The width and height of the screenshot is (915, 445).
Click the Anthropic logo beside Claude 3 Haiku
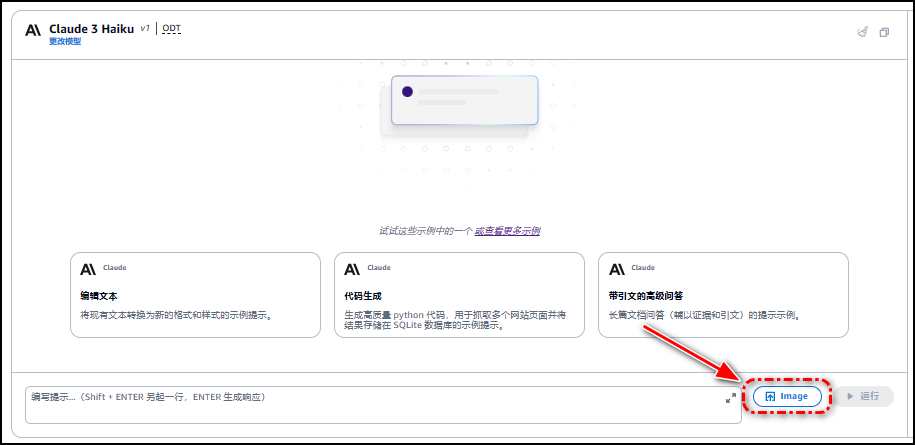coord(33,30)
